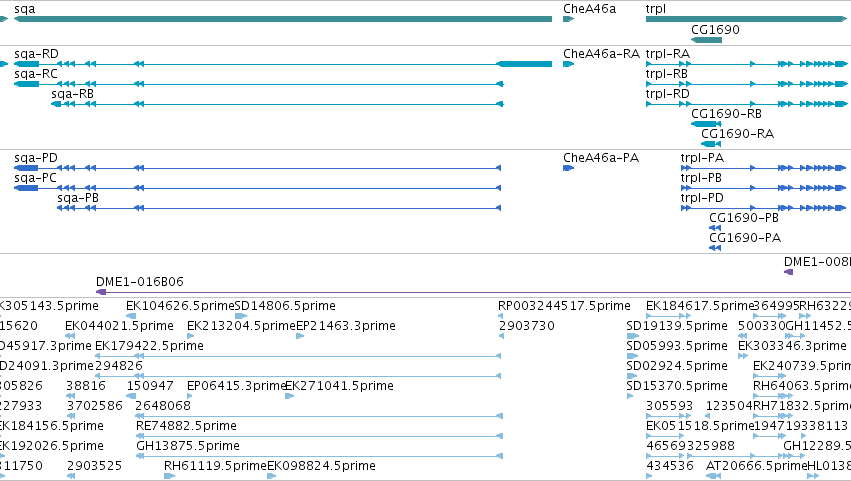Click the 150947 alignment label

150,386
